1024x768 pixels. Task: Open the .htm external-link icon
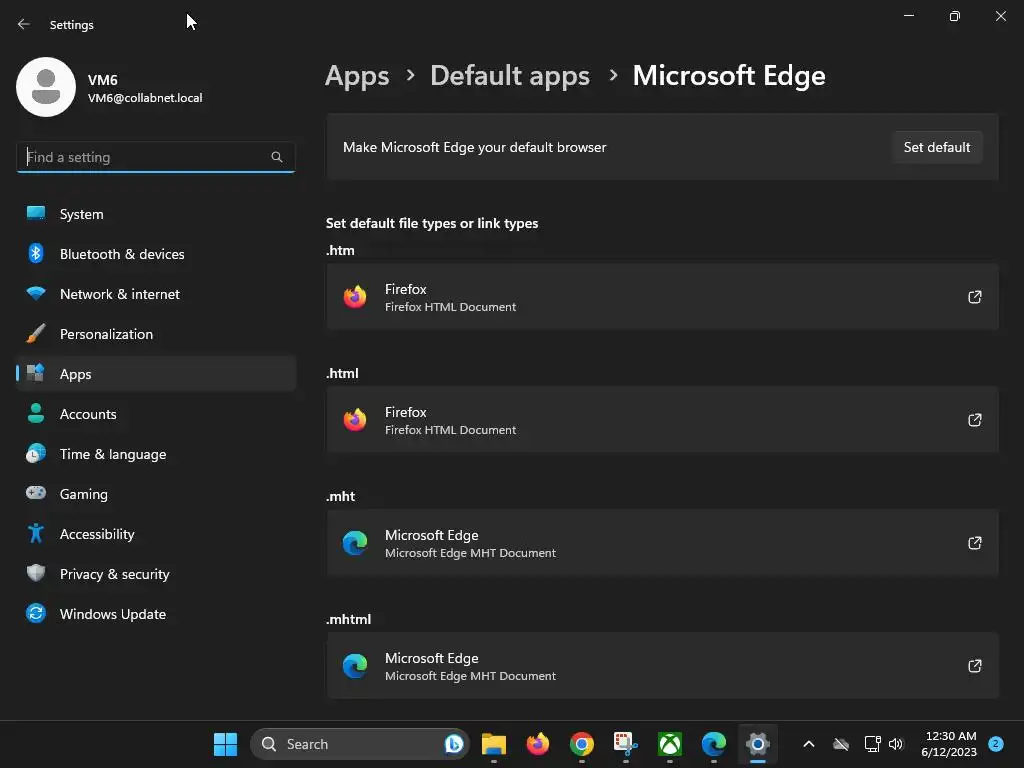(x=974, y=297)
